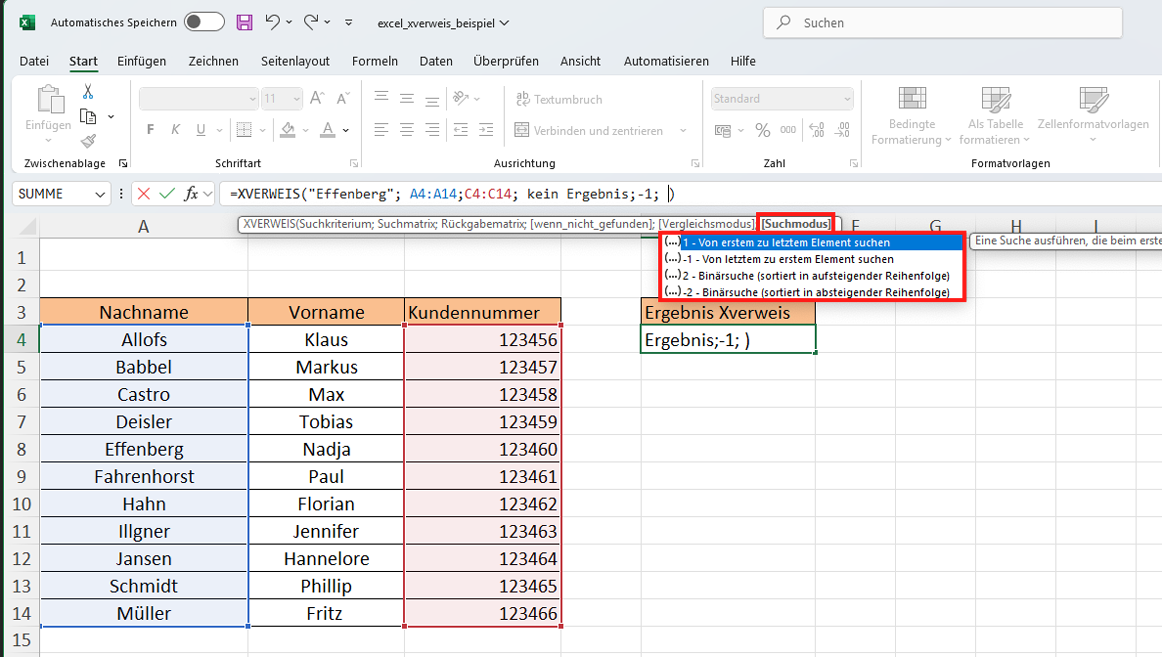Click the Einfügen paste clipboard icon

(49, 99)
